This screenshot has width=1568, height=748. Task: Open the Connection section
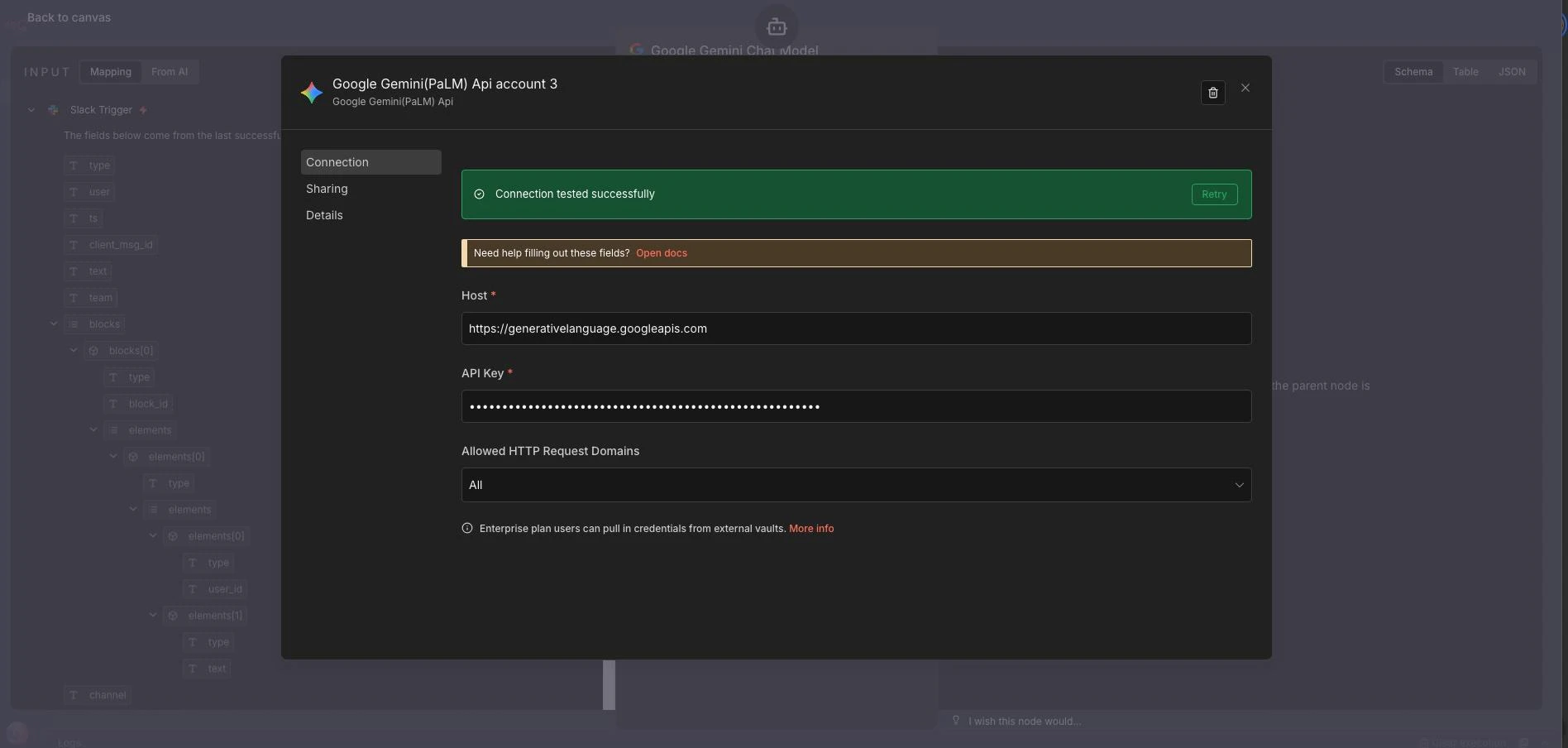coord(371,162)
